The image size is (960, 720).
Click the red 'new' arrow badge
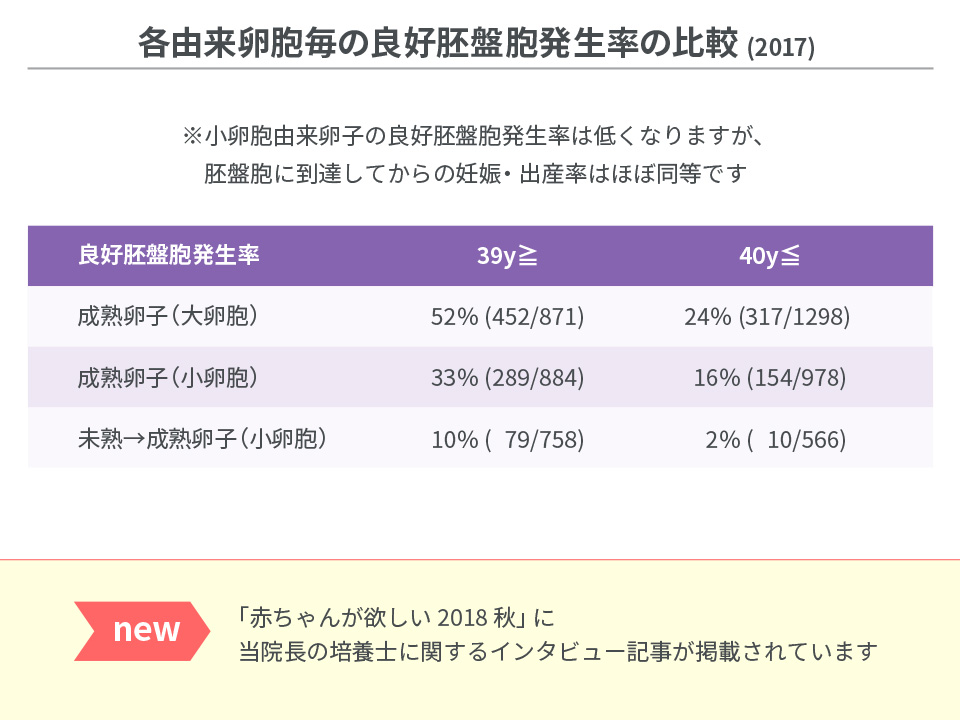[x=142, y=631]
